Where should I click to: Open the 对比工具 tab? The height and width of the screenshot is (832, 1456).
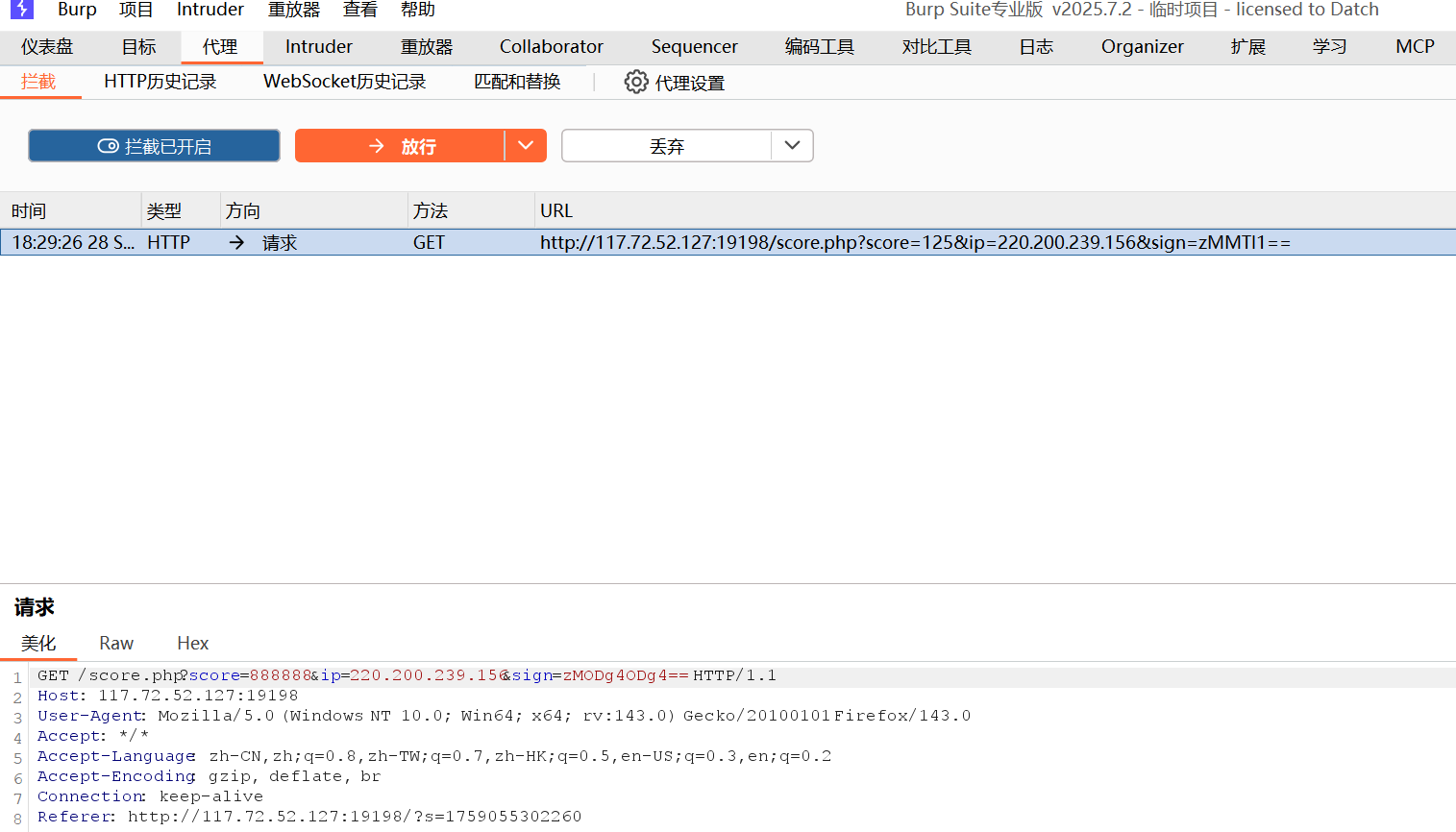936,46
